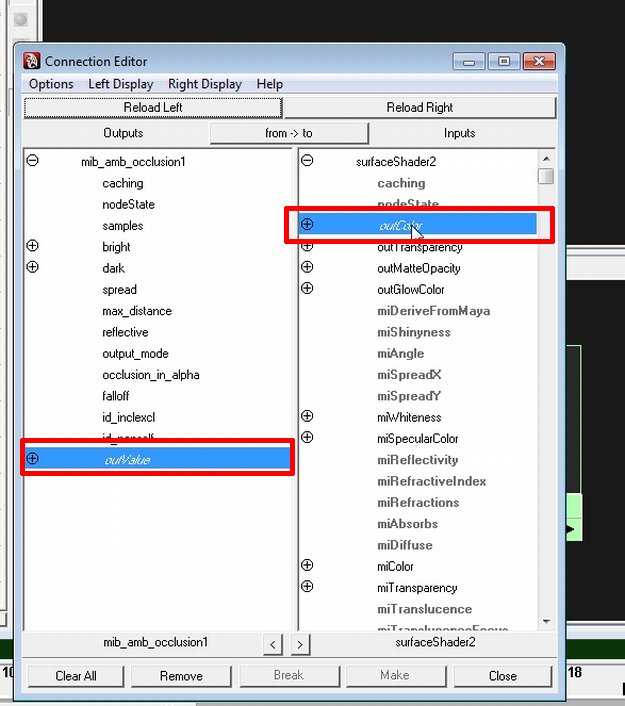Screen dimensions: 625x706
Task: Minimize the Connection Editor window
Action: [469, 61]
